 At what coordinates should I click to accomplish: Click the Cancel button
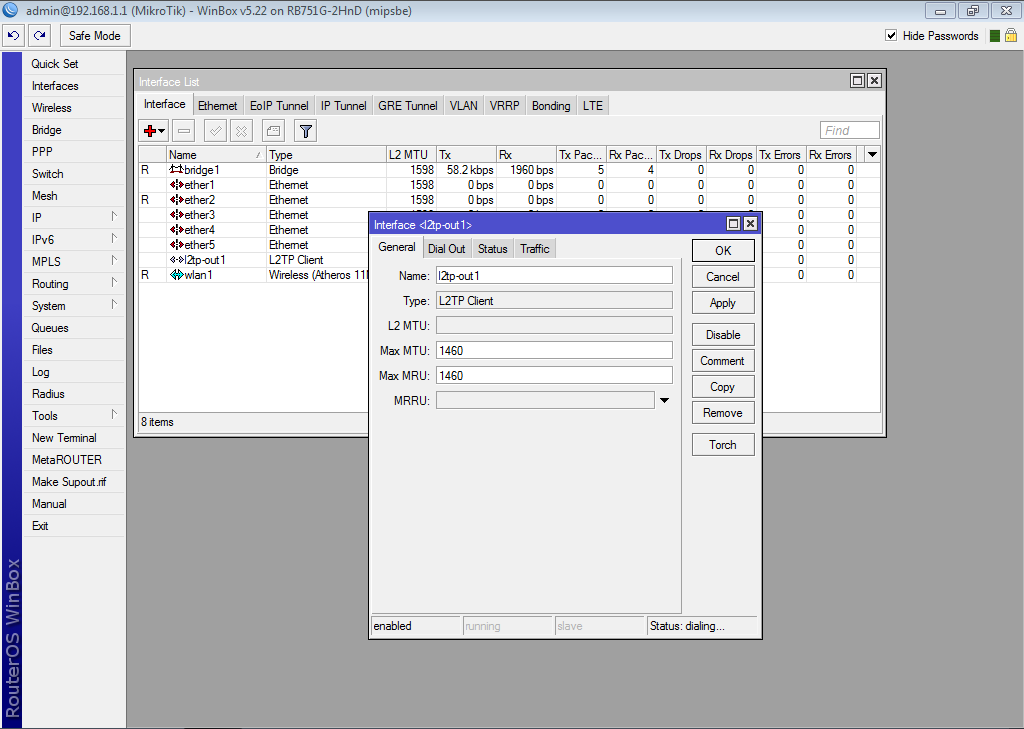(x=723, y=277)
